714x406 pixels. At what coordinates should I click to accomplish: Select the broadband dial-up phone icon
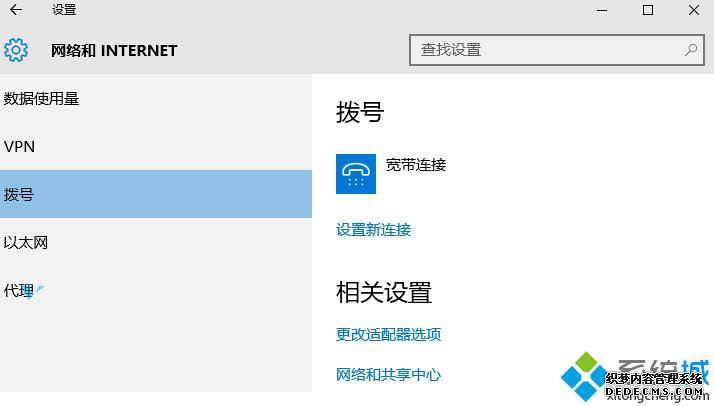click(x=356, y=174)
